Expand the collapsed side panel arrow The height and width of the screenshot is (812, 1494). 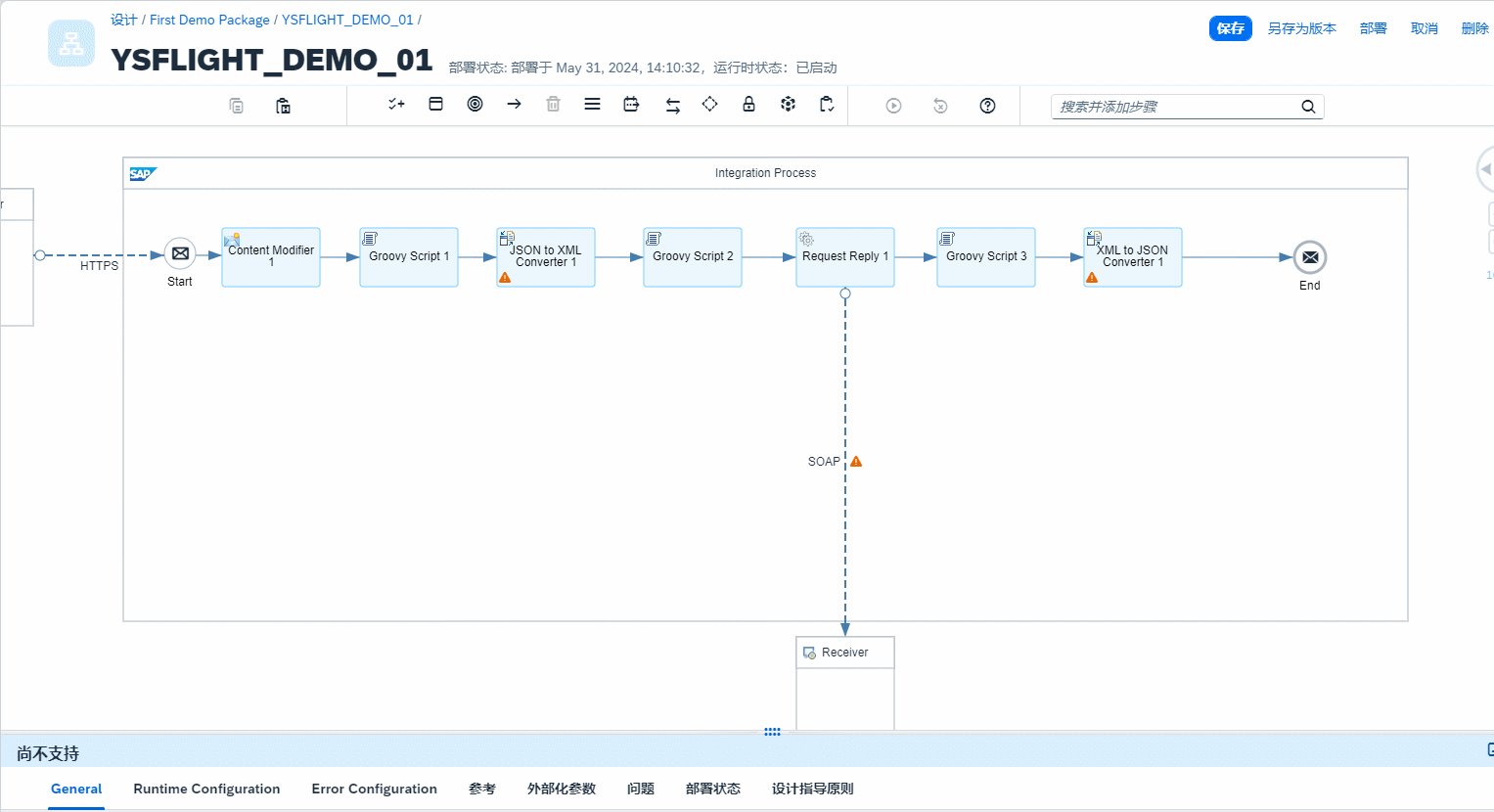tap(1485, 169)
